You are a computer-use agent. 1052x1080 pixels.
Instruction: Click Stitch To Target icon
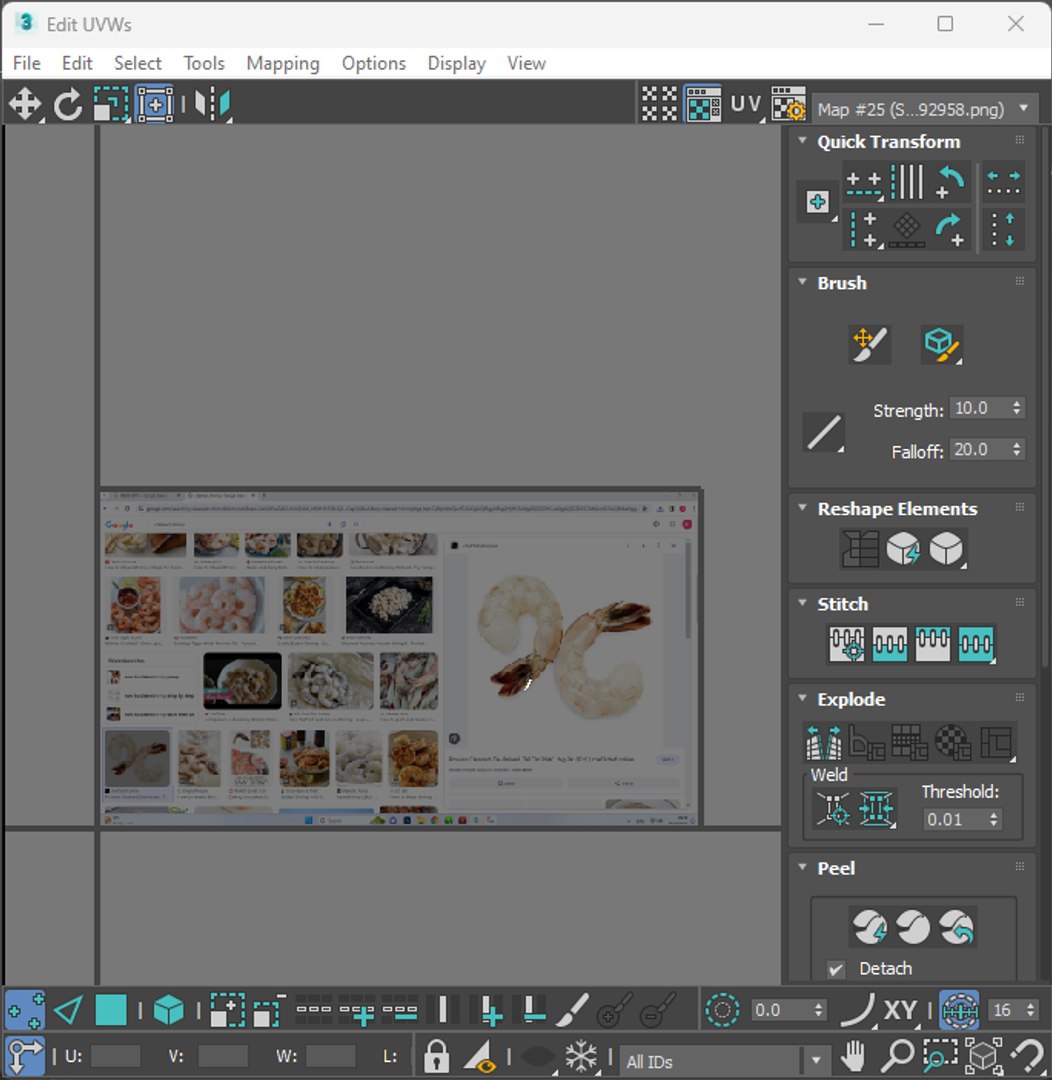846,644
